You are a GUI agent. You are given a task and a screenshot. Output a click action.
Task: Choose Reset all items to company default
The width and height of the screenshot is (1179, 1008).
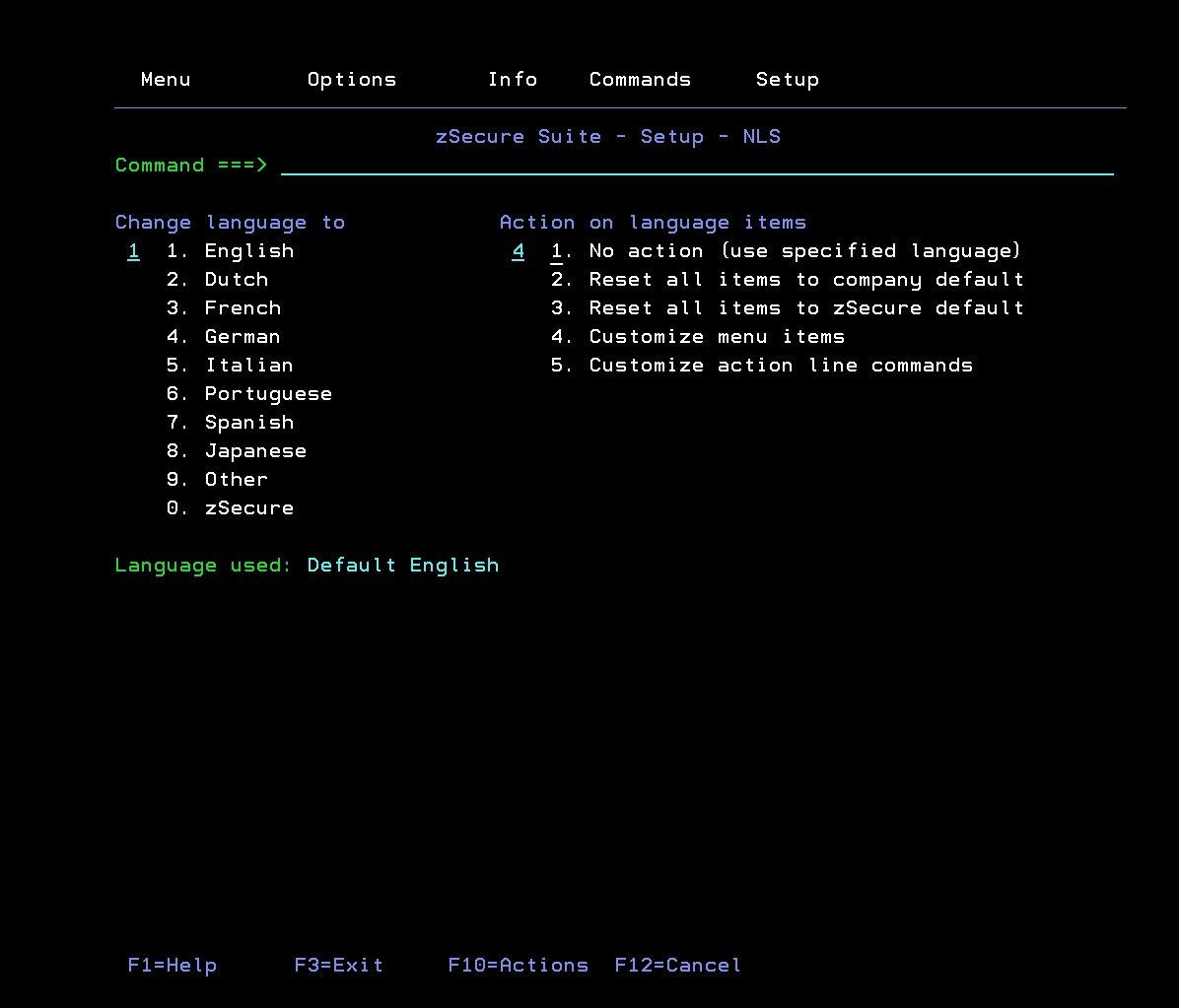click(x=788, y=280)
